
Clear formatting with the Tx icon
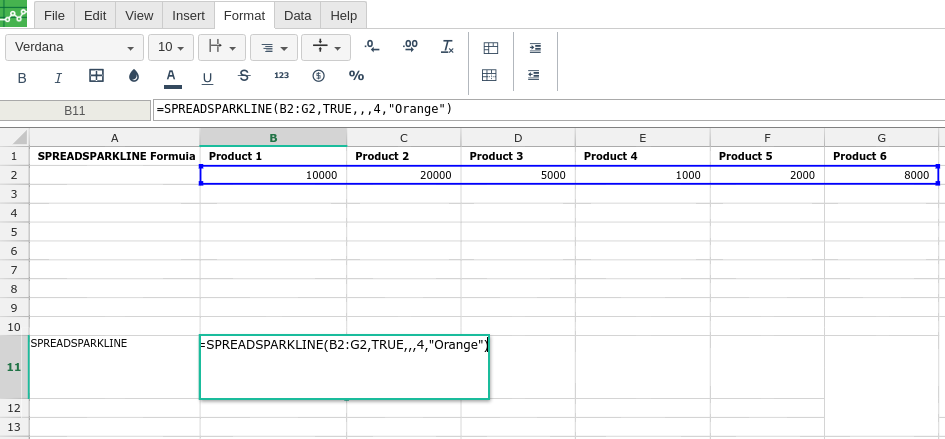point(448,46)
